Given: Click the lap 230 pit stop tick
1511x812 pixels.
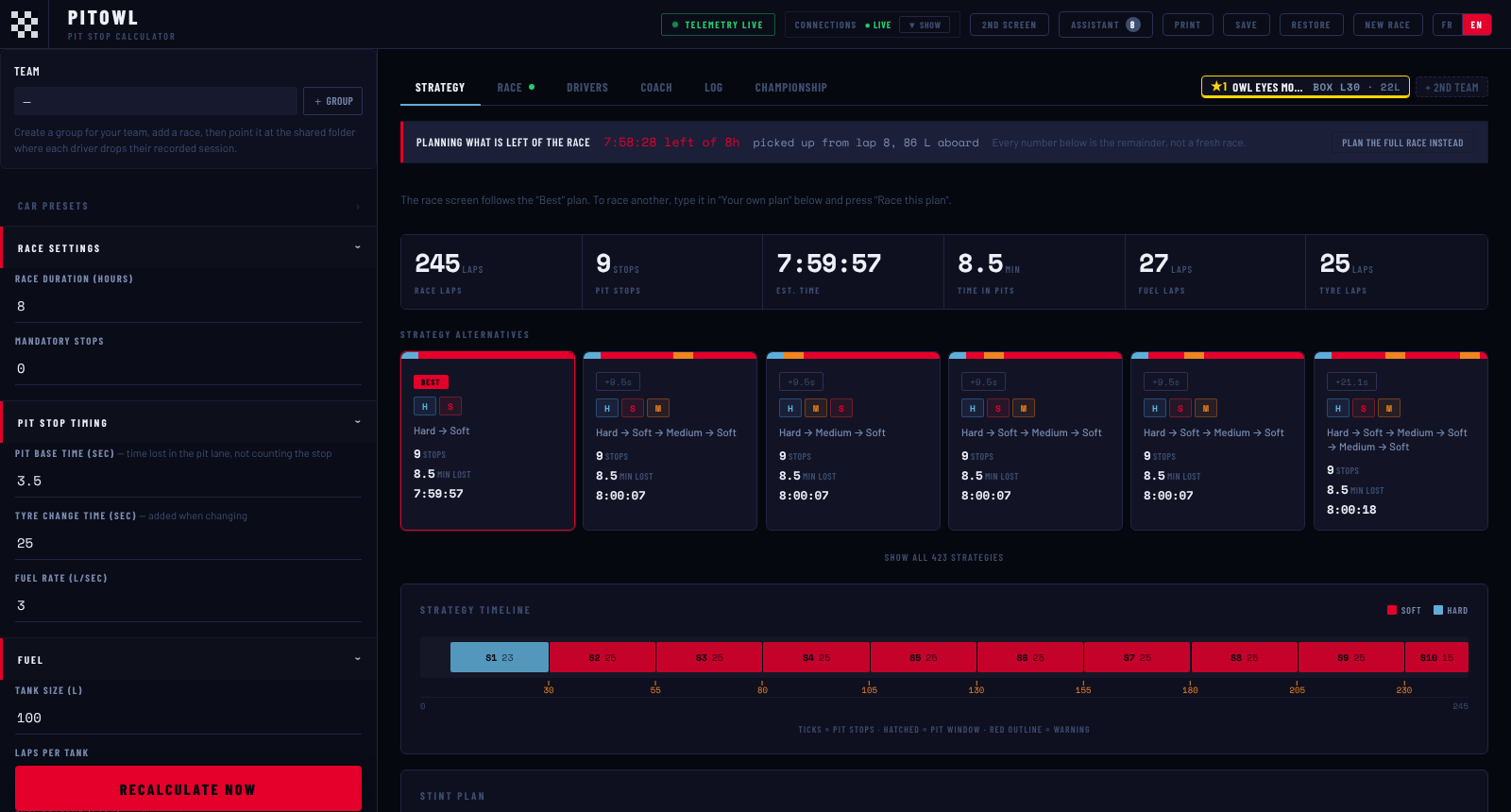Looking at the screenshot, I should coord(1404,687).
